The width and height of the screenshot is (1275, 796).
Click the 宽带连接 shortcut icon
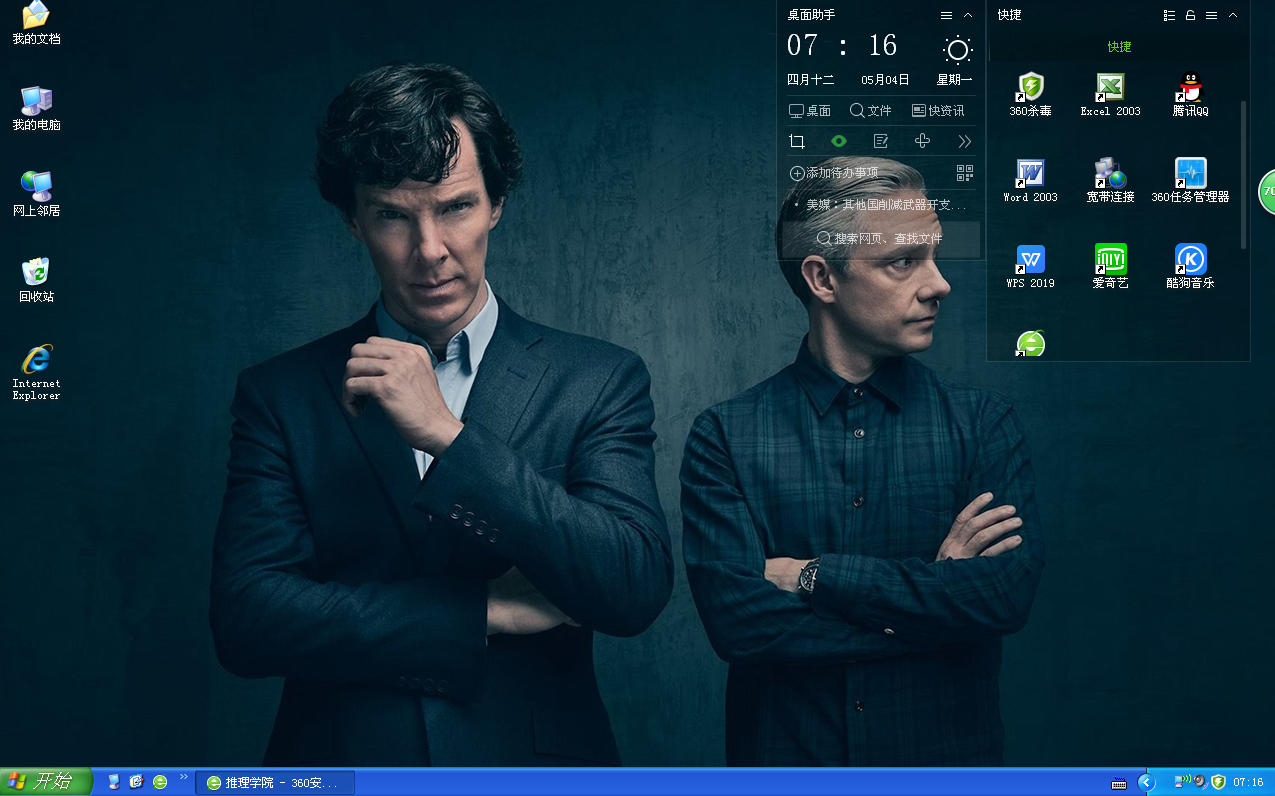coord(1110,181)
